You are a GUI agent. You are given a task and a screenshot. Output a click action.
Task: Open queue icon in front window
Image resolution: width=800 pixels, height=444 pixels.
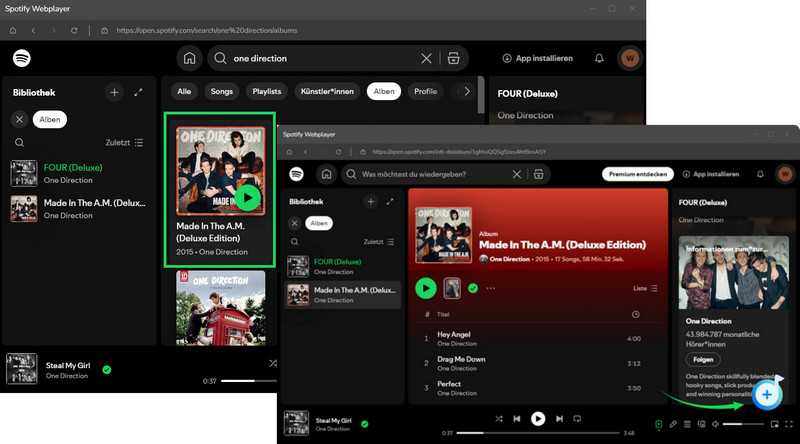(687, 424)
